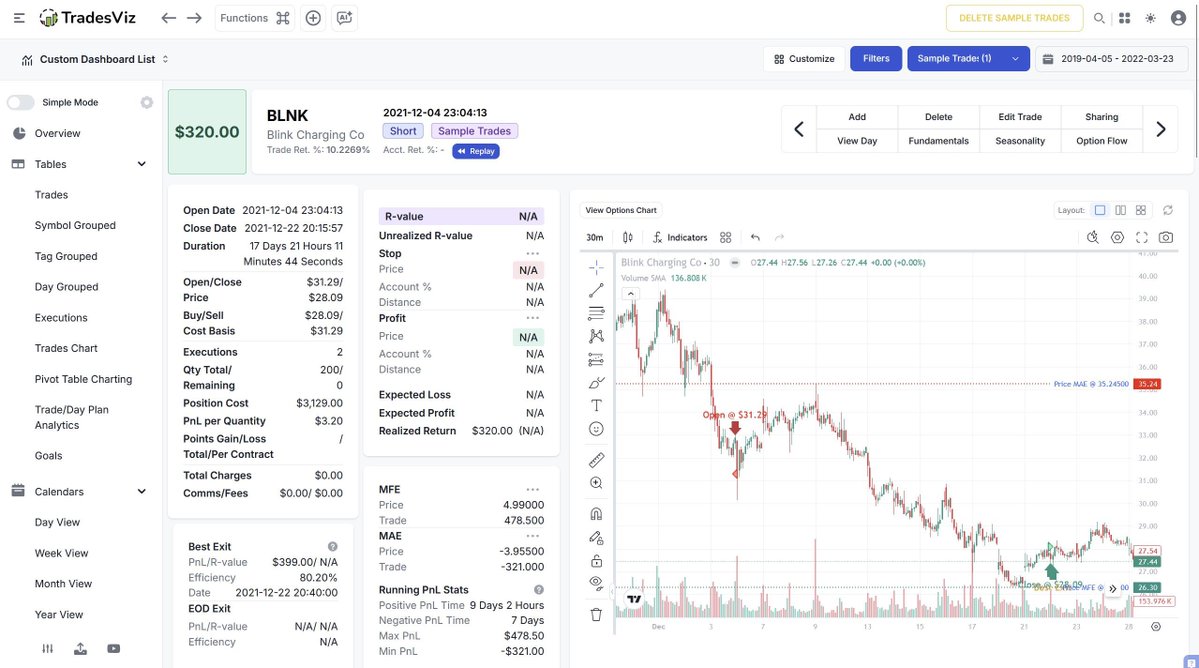Select single chart layout
1199x668 pixels.
tap(1100, 210)
